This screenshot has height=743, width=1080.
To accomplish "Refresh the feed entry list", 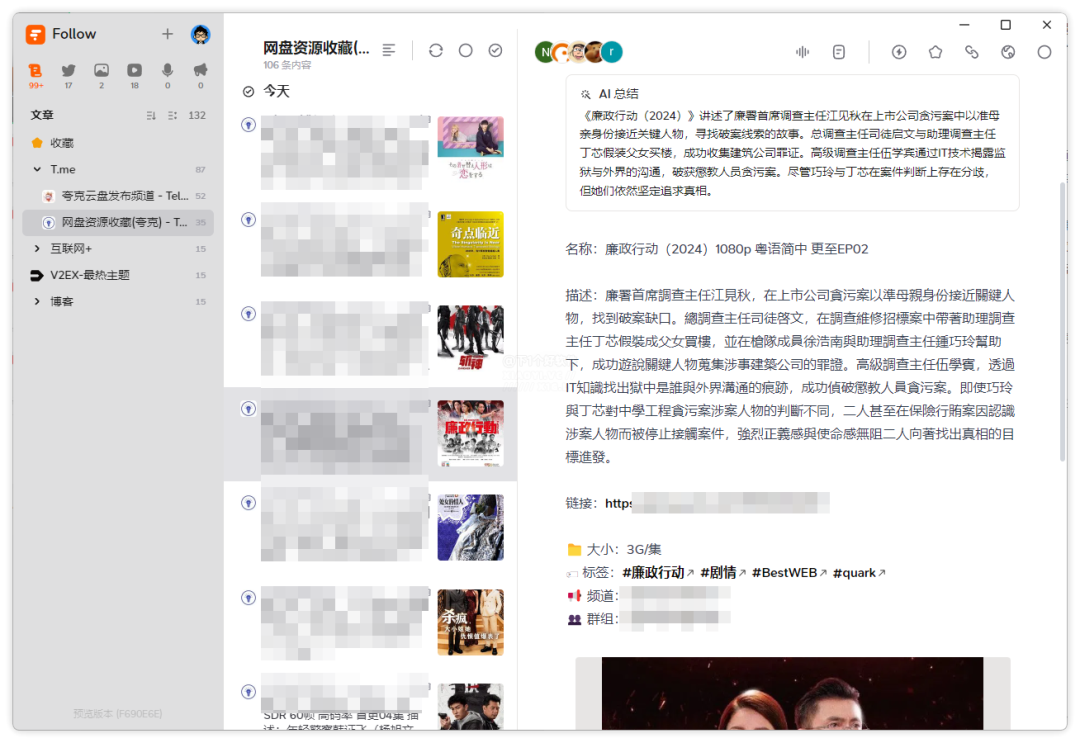I will tap(436, 51).
